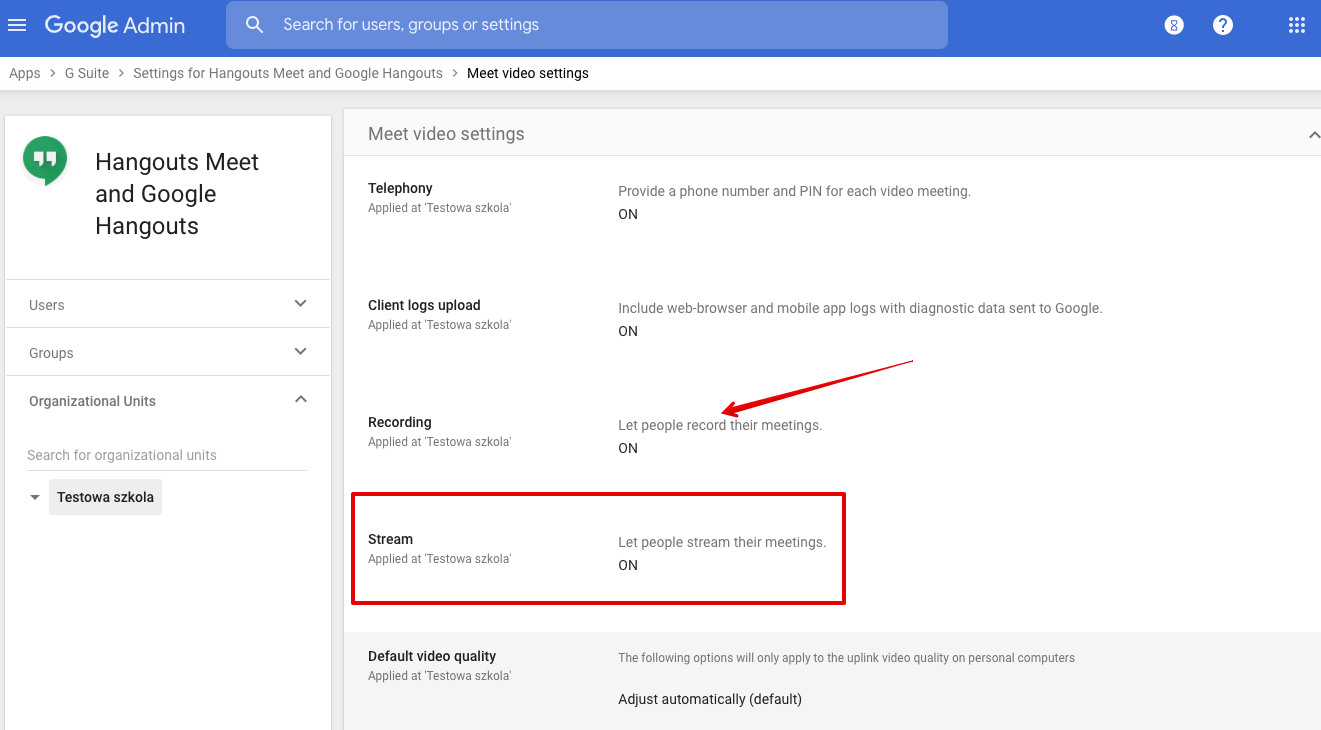Expand the Groups section
Image resolution: width=1321 pixels, height=730 pixels.
pyautogui.click(x=168, y=352)
